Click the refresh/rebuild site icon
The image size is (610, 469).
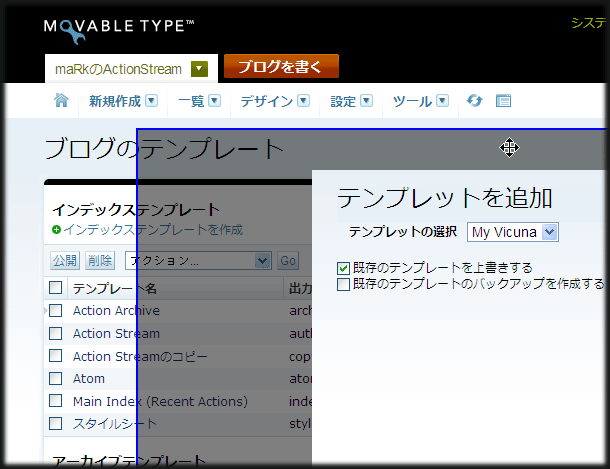coord(474,101)
